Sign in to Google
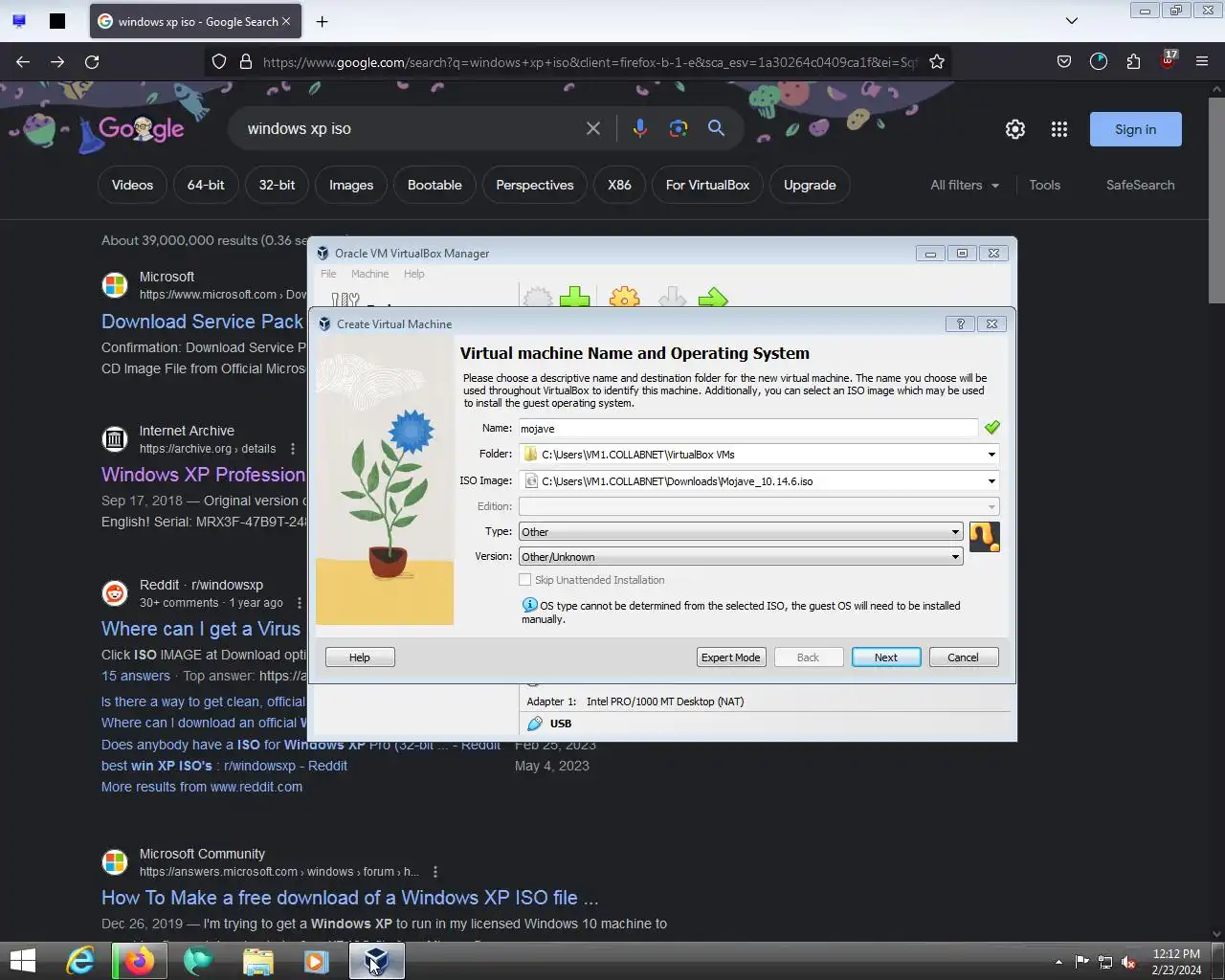This screenshot has height=980, width=1225. point(1135,129)
